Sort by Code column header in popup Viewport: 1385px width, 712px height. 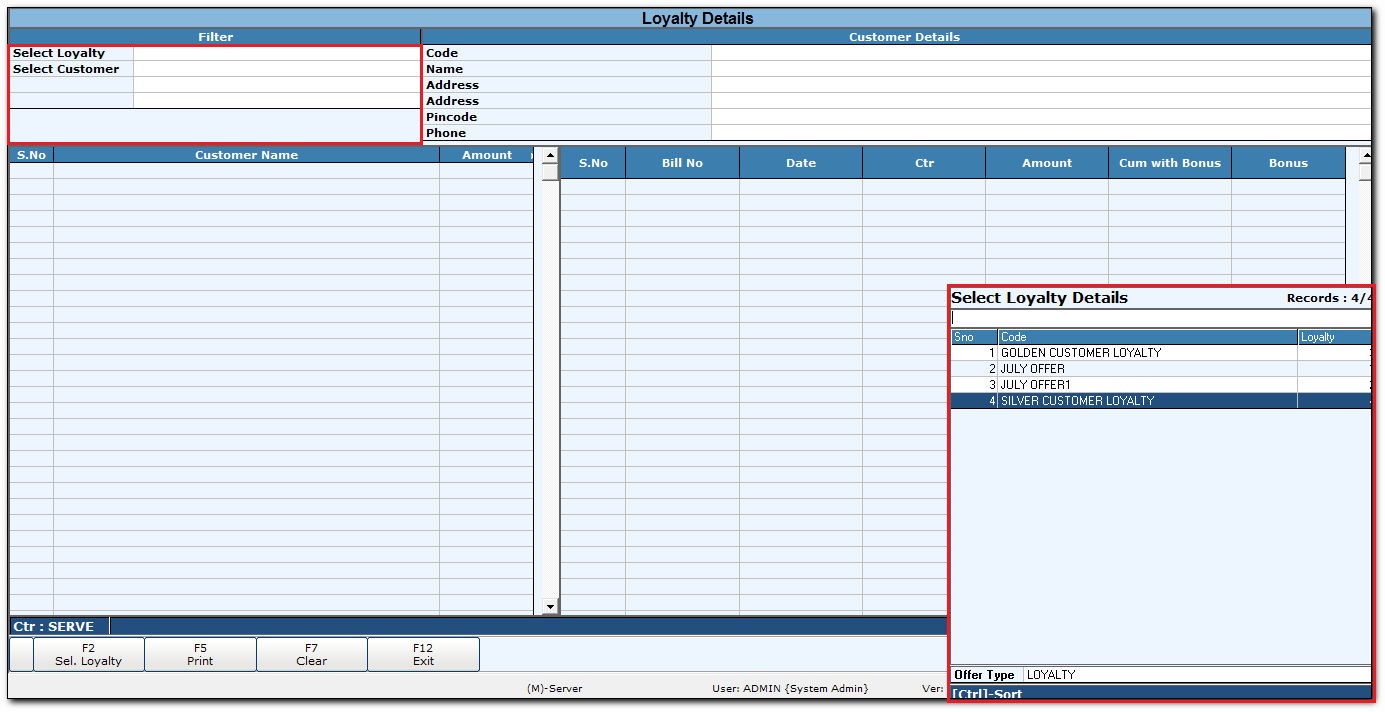tap(1147, 337)
